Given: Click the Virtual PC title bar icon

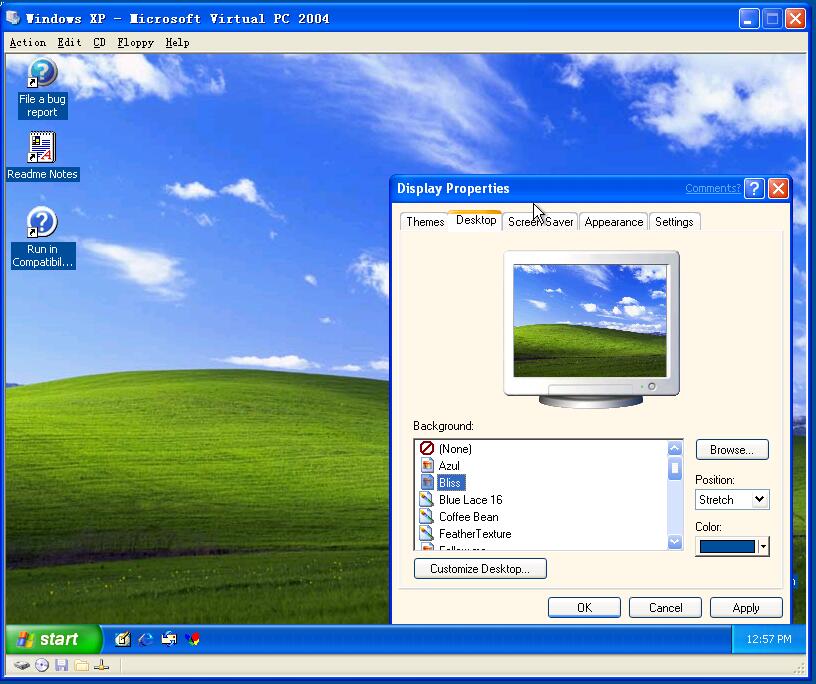Looking at the screenshot, I should click(13, 18).
